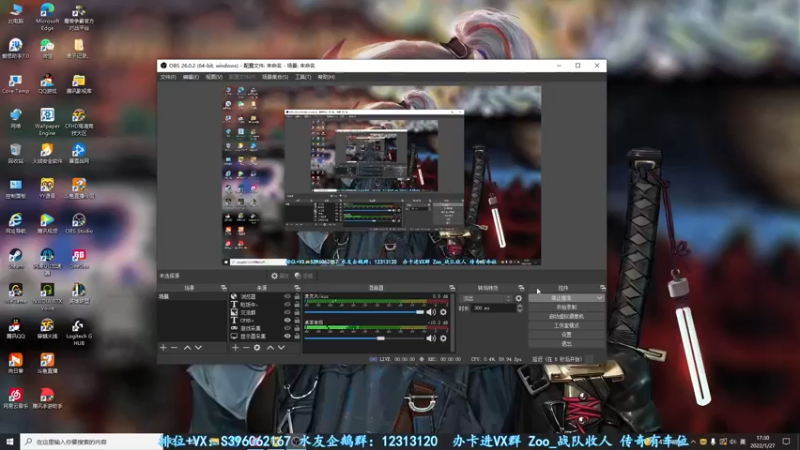Click the Start Virtual Camera button

tap(566, 316)
